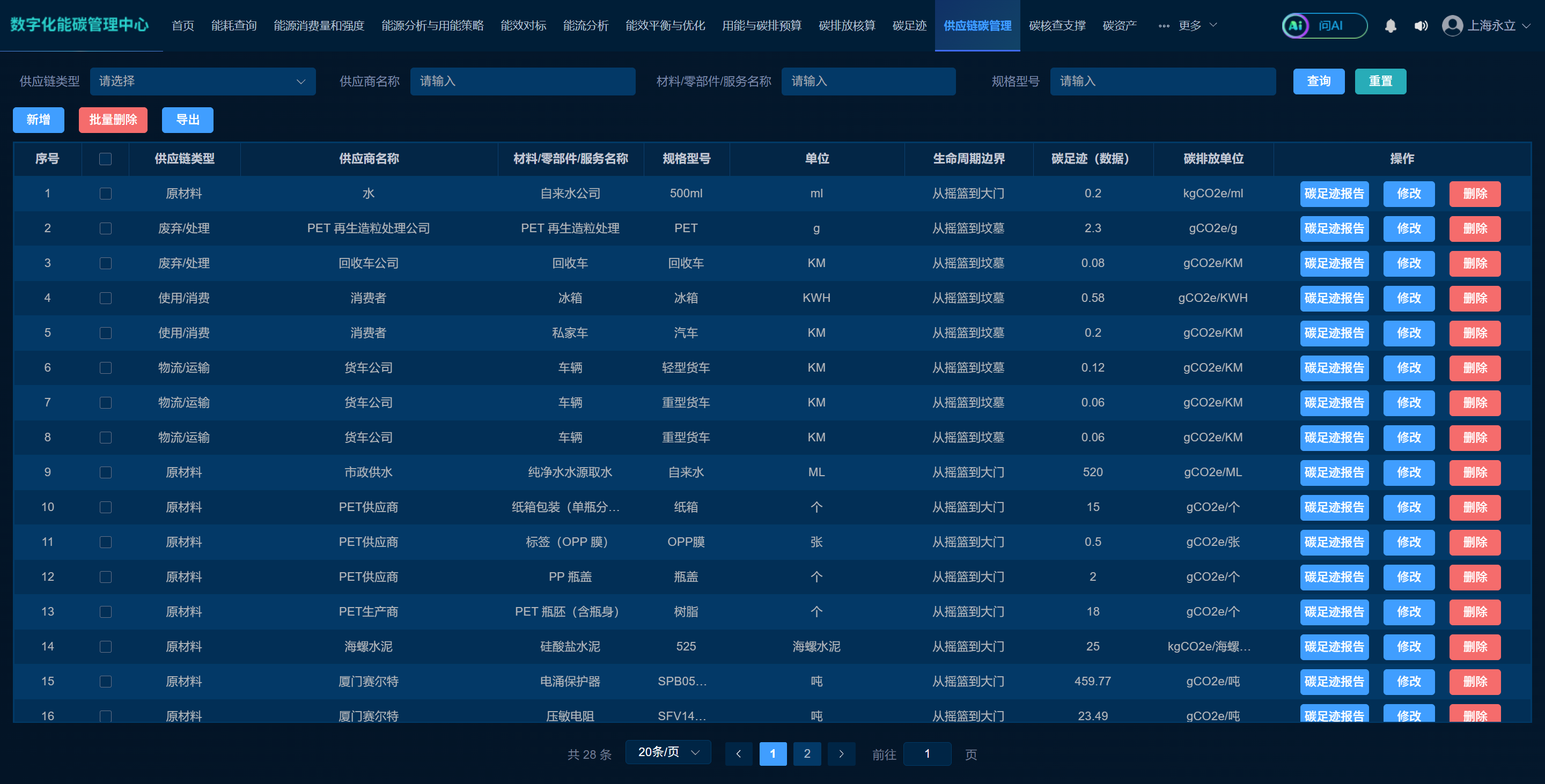Open 碳足迹报告 for row 2 PET
Viewport: 1545px width, 784px height.
click(1335, 228)
